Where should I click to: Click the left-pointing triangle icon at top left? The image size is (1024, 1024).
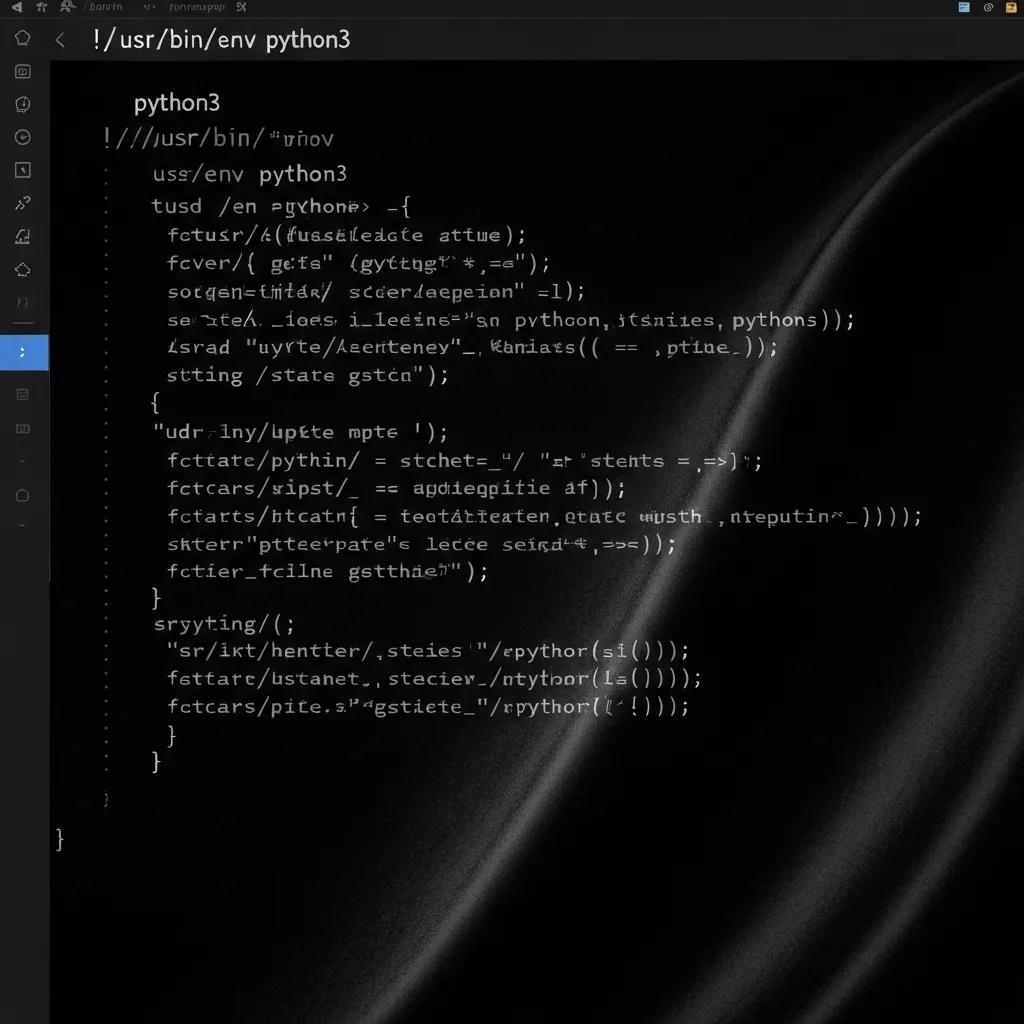point(16,7)
